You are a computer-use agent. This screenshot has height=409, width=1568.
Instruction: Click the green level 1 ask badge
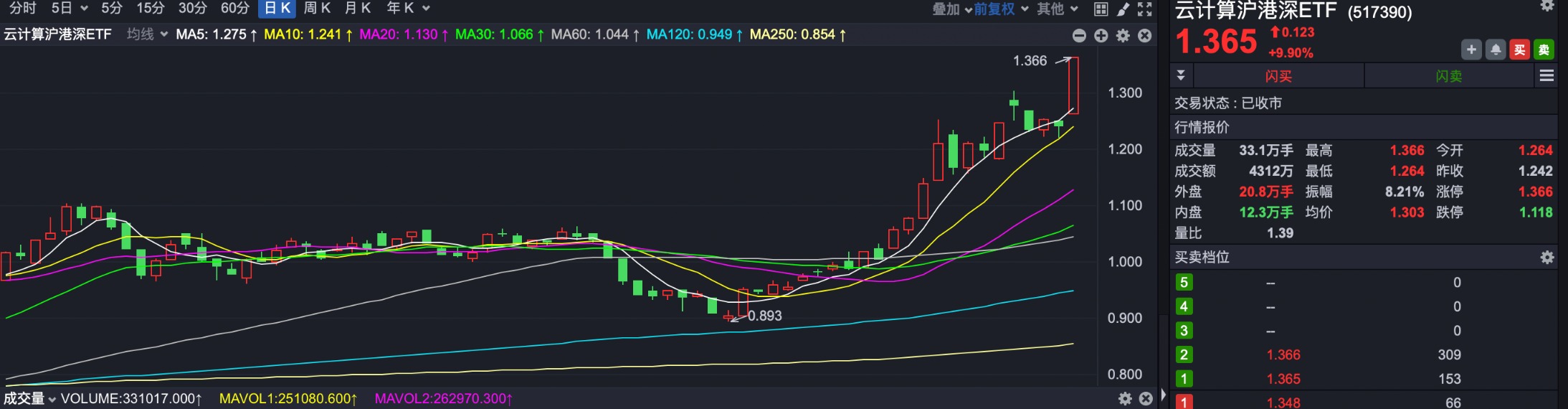pos(1184,379)
